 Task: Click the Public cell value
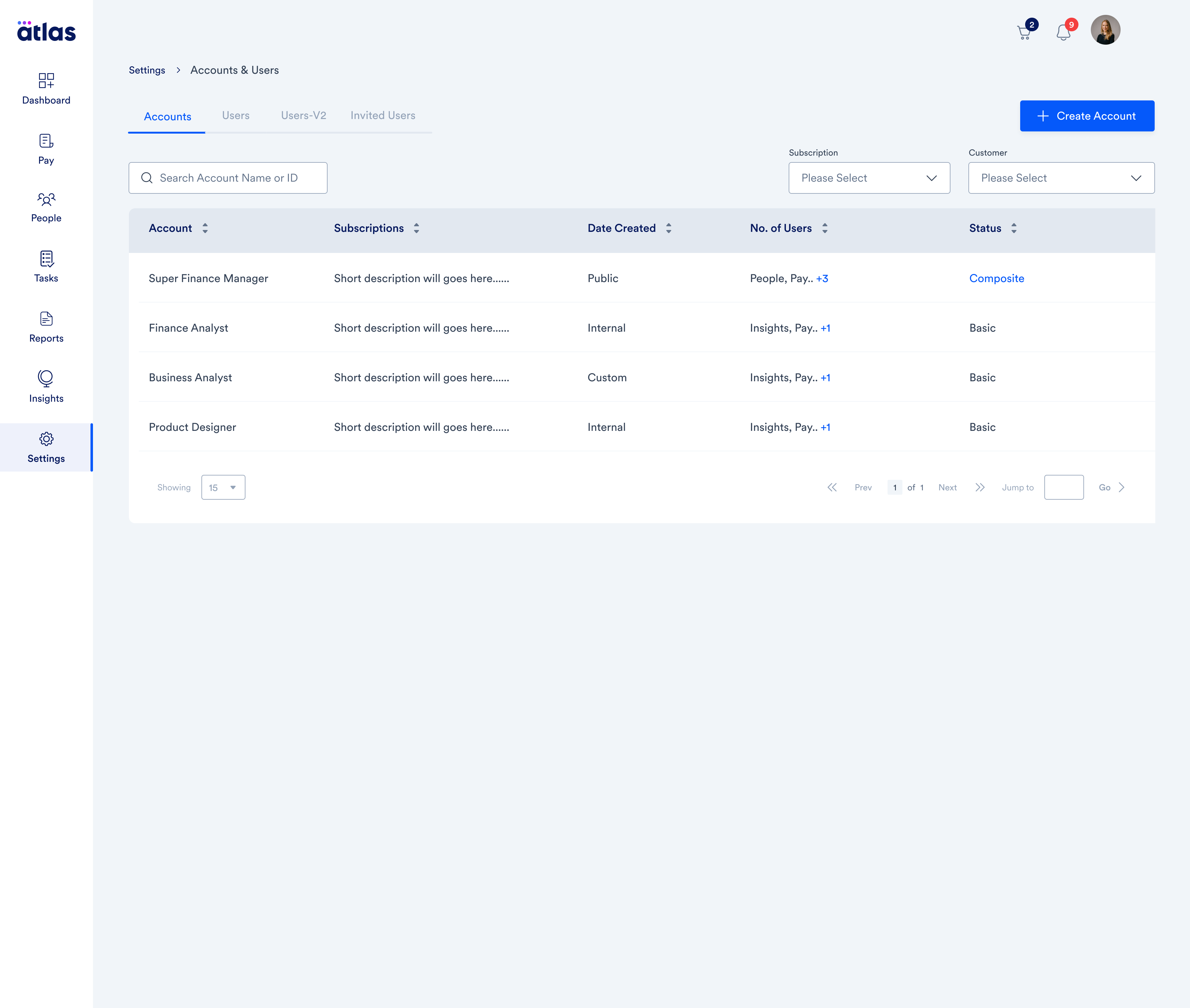coord(603,278)
